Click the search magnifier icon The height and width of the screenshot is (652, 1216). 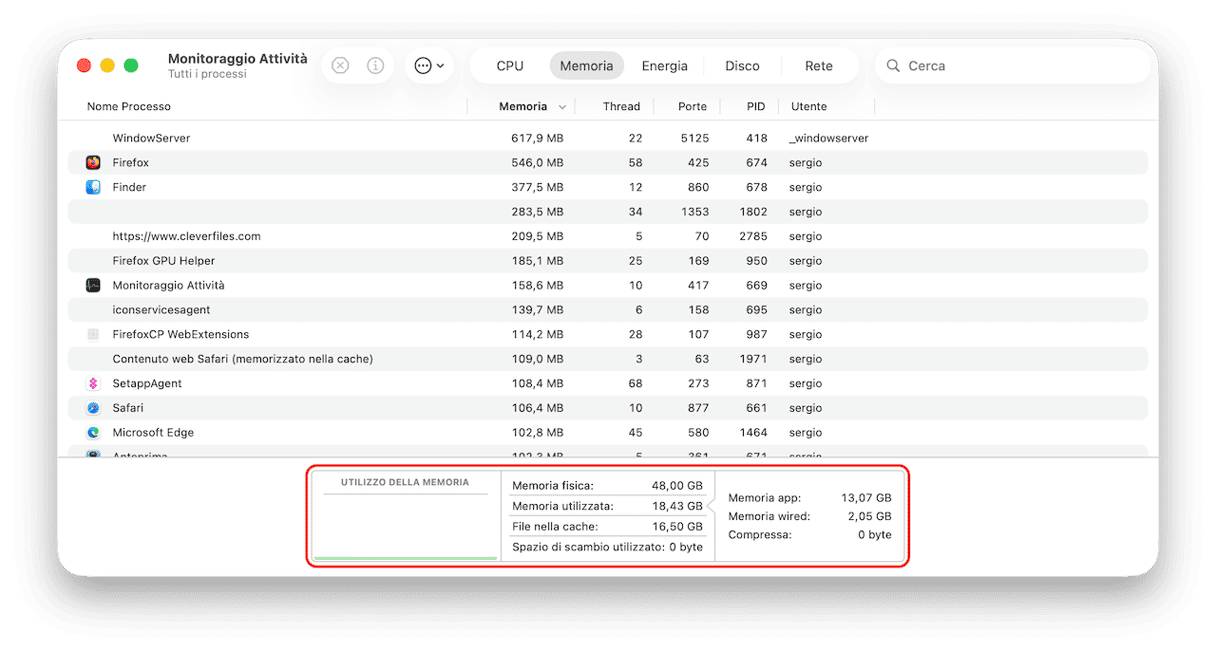[893, 66]
